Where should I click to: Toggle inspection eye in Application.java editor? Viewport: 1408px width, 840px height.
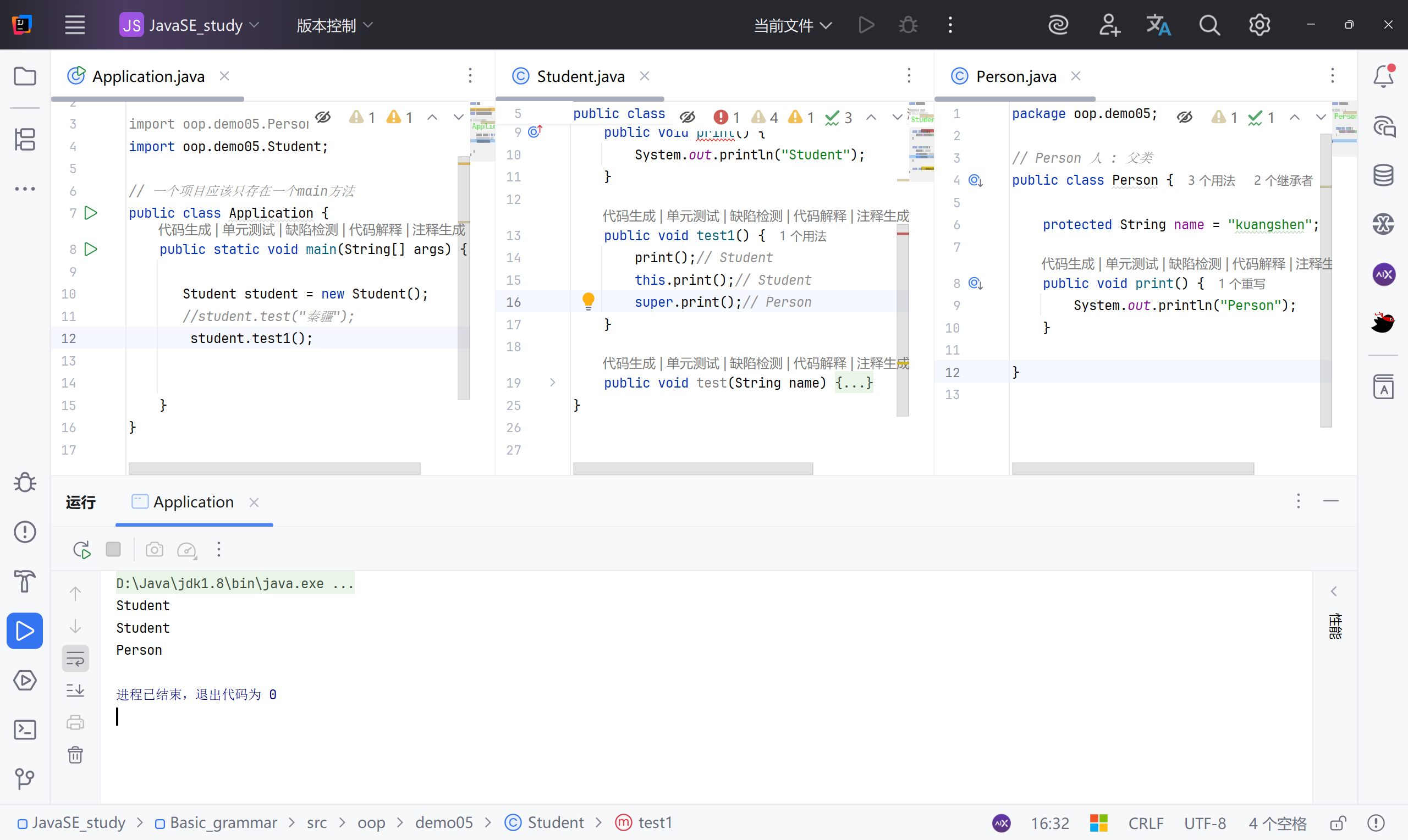point(323,117)
